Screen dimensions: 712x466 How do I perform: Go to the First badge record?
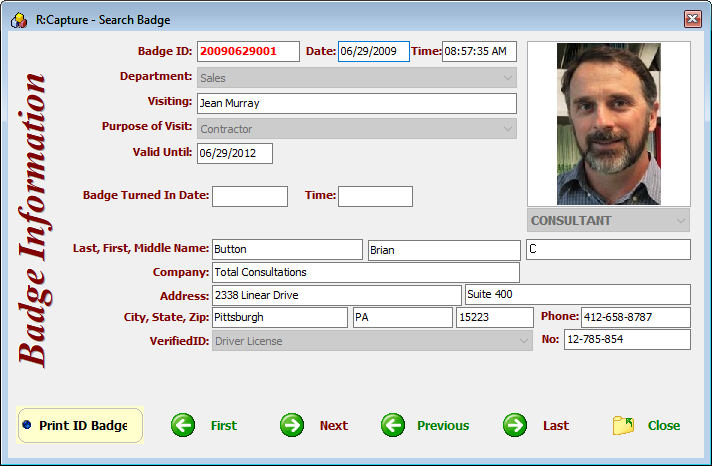[x=223, y=426]
